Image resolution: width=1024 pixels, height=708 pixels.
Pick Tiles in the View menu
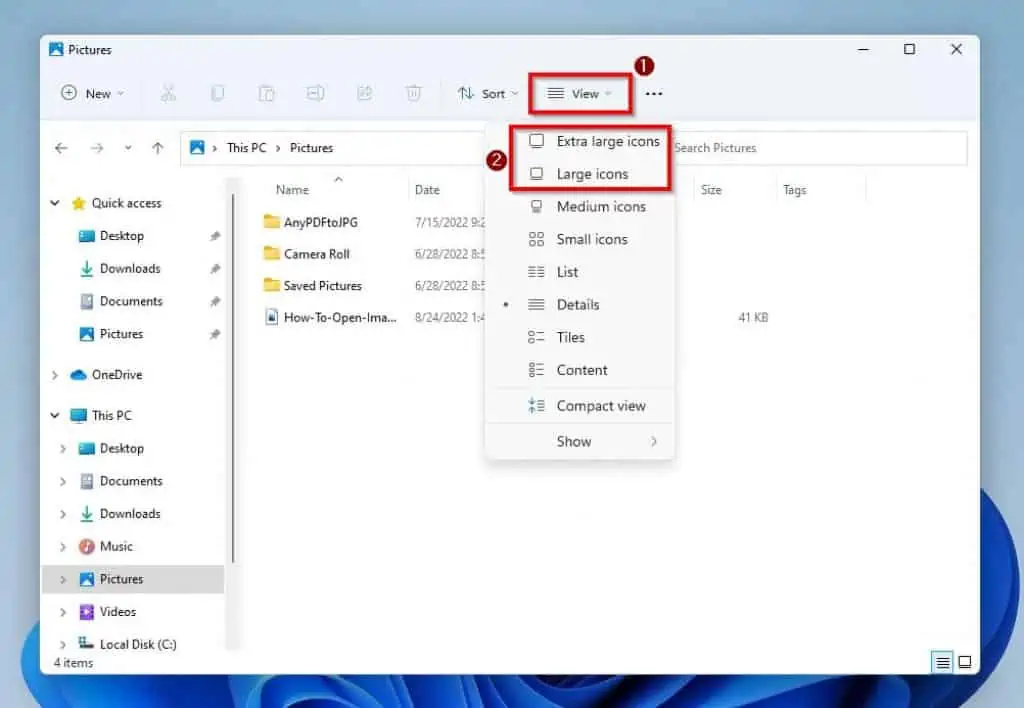(x=580, y=337)
